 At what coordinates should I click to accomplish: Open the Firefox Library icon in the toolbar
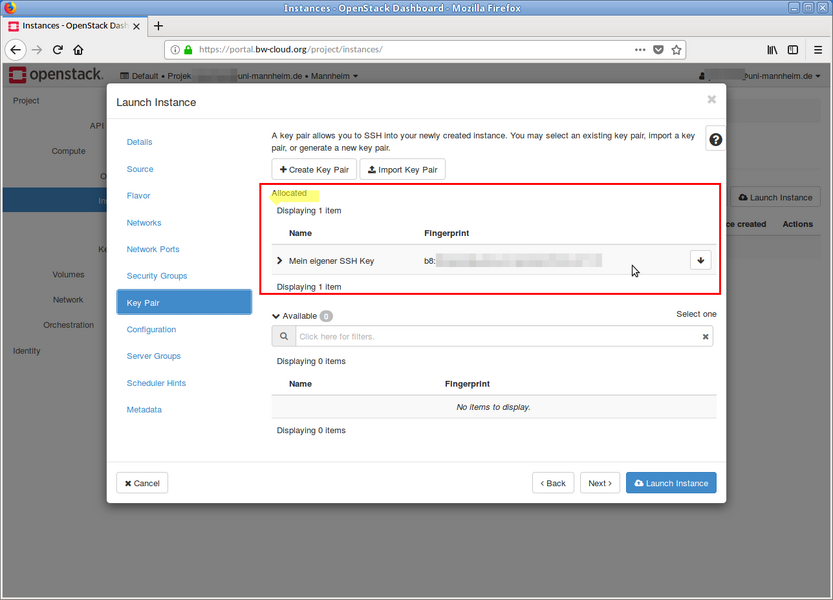(x=771, y=49)
